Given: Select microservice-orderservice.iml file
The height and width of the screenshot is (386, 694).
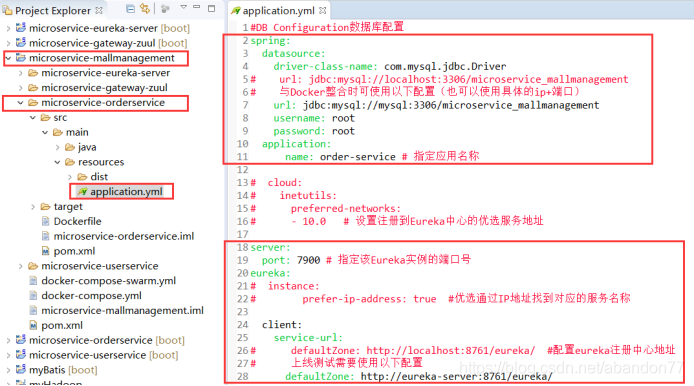Looking at the screenshot, I should tap(124, 236).
